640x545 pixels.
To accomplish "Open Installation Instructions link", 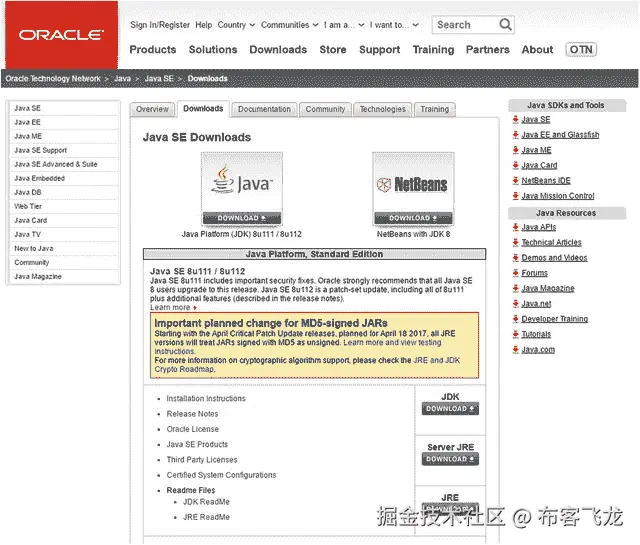I will pyautogui.click(x=206, y=398).
